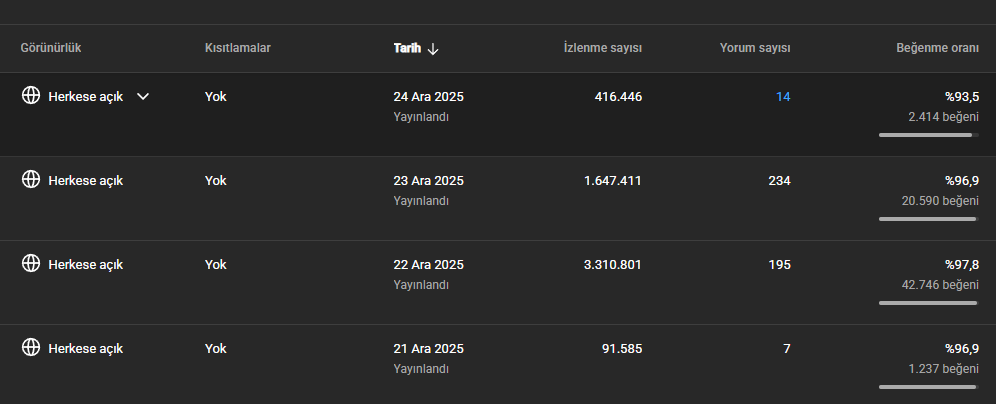Image resolution: width=996 pixels, height=404 pixels.
Task: Open Herkese açık visibility for 24 Ara video
Action: pos(86,97)
